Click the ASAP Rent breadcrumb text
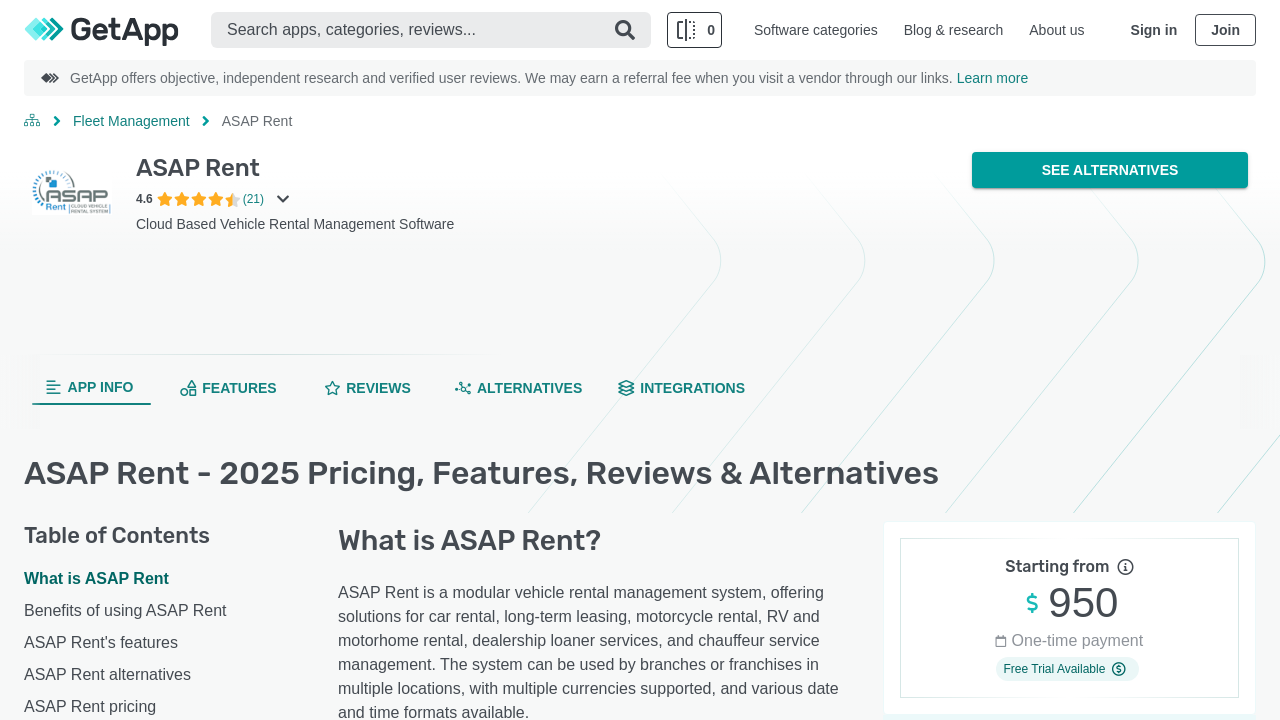Screen dimensions: 1280x720 257,121
